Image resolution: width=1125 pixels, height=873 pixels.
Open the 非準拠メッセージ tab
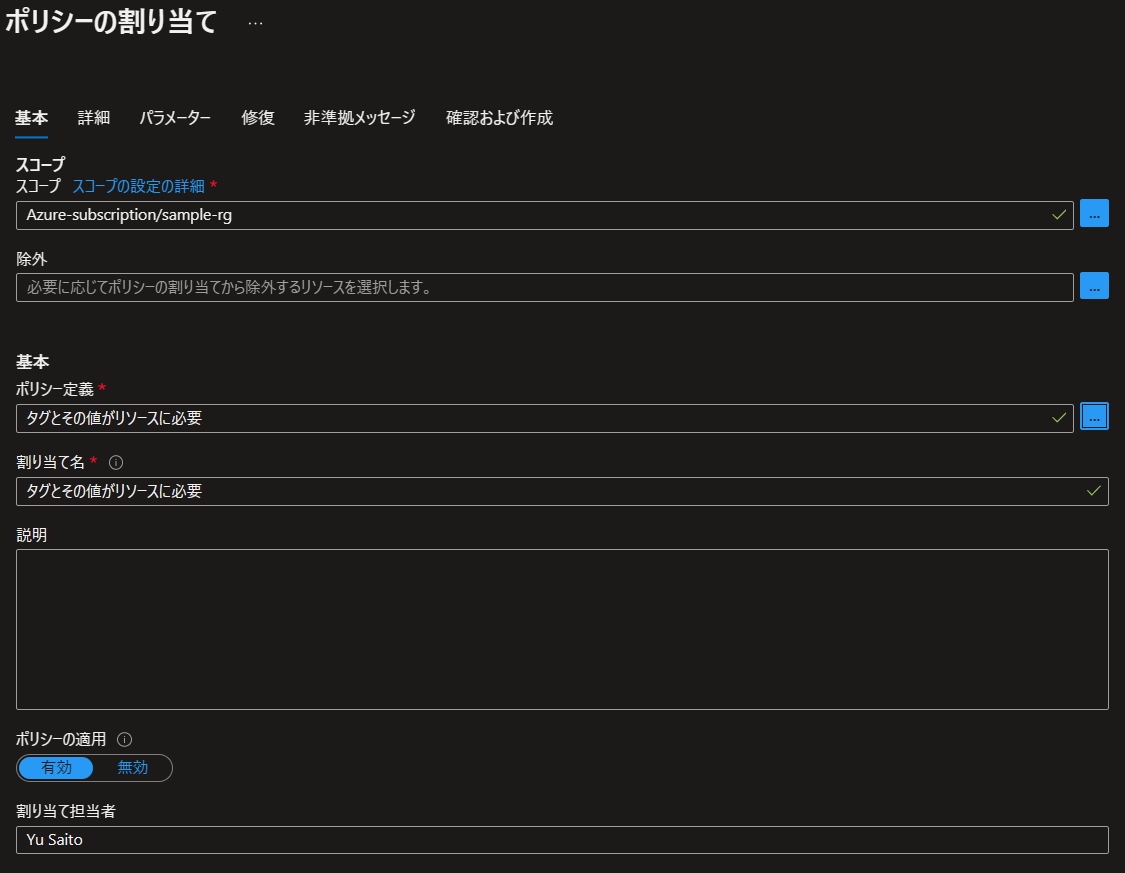click(x=359, y=118)
